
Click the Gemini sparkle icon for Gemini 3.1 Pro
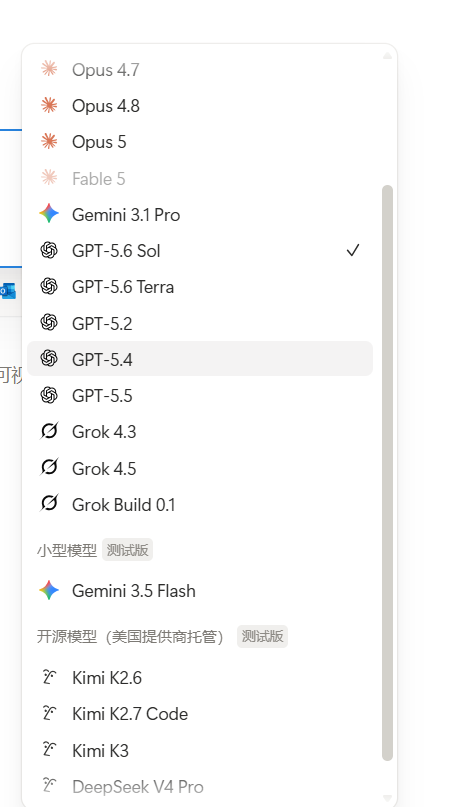(x=49, y=214)
